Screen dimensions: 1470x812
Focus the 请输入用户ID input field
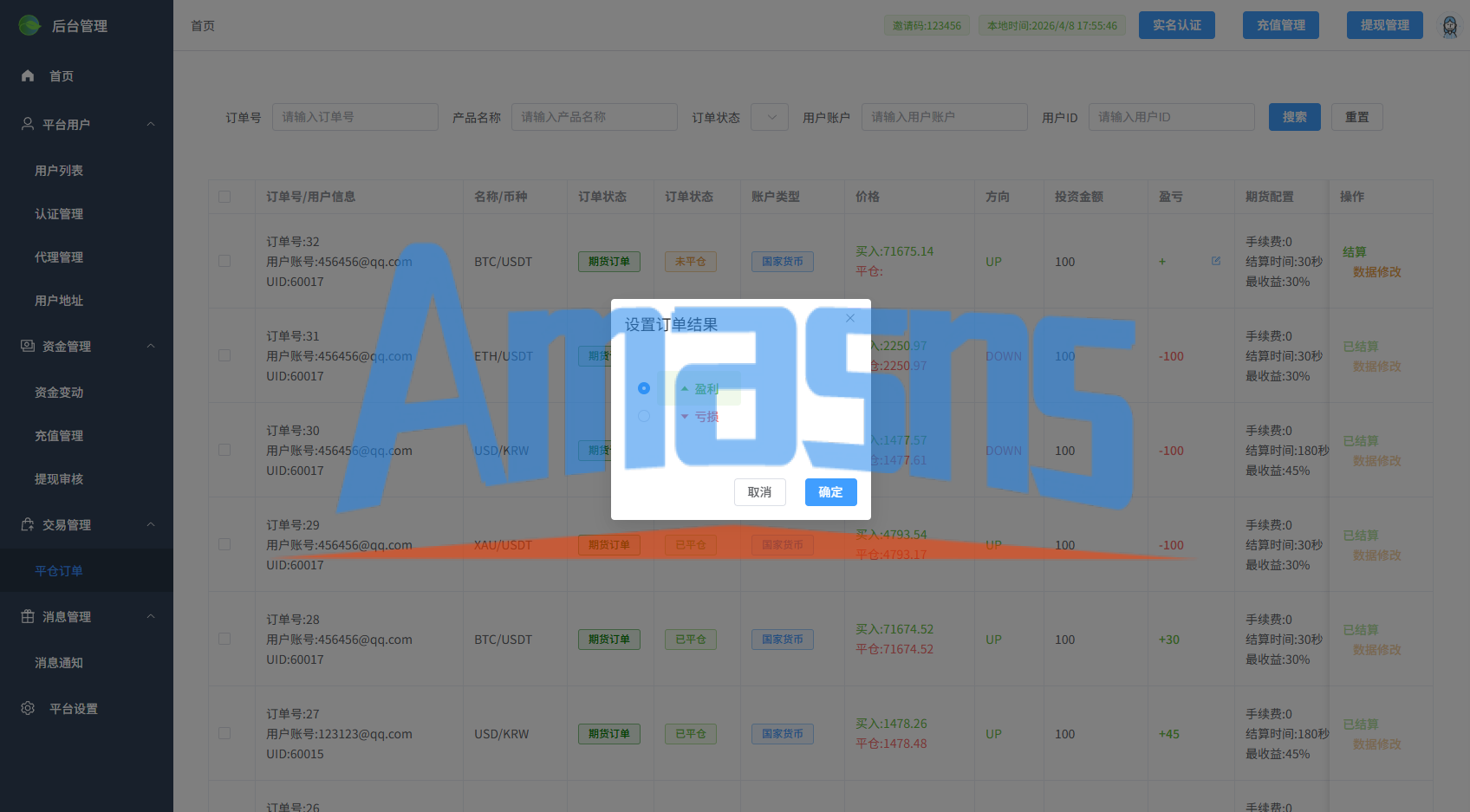1172,117
